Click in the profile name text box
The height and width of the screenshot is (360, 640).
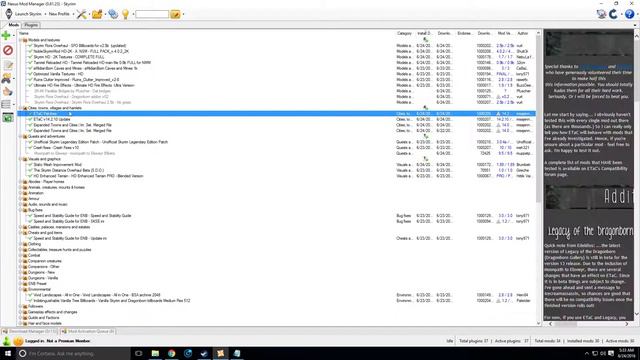pos(152,14)
